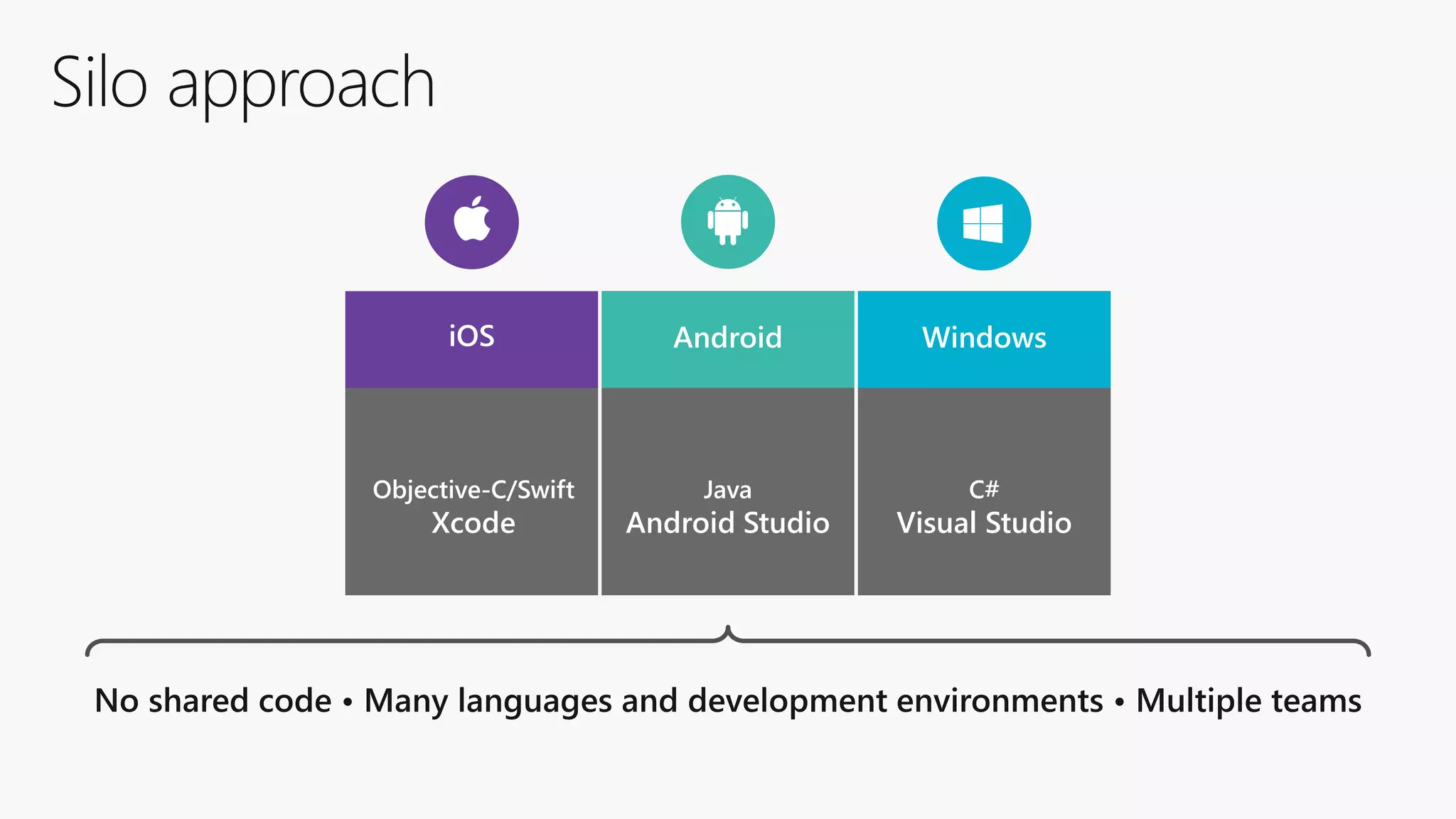This screenshot has height=819, width=1456.
Task: Click the 'Xcode' label
Action: [473, 523]
